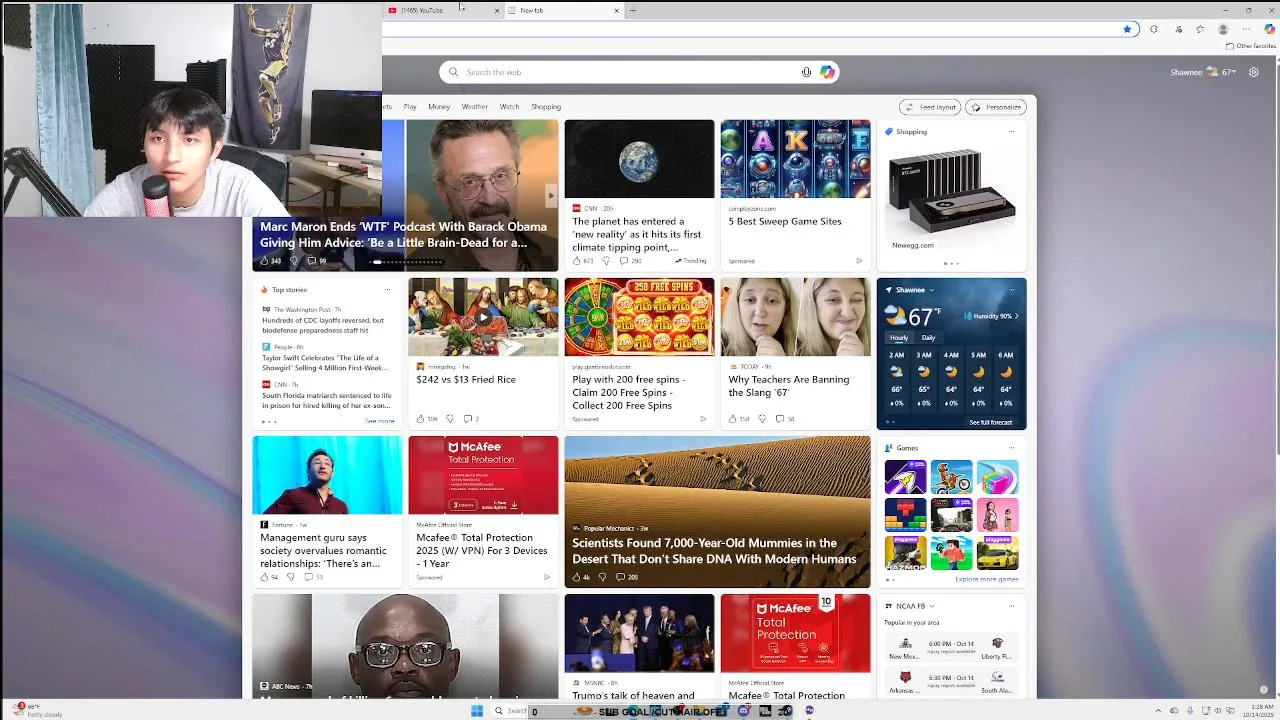Switch weather card to Daily view
The width and height of the screenshot is (1280, 720).
click(928, 338)
